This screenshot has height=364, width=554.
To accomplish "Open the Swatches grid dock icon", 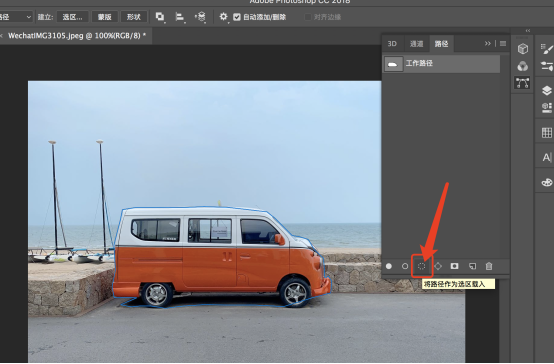I will click(547, 133).
